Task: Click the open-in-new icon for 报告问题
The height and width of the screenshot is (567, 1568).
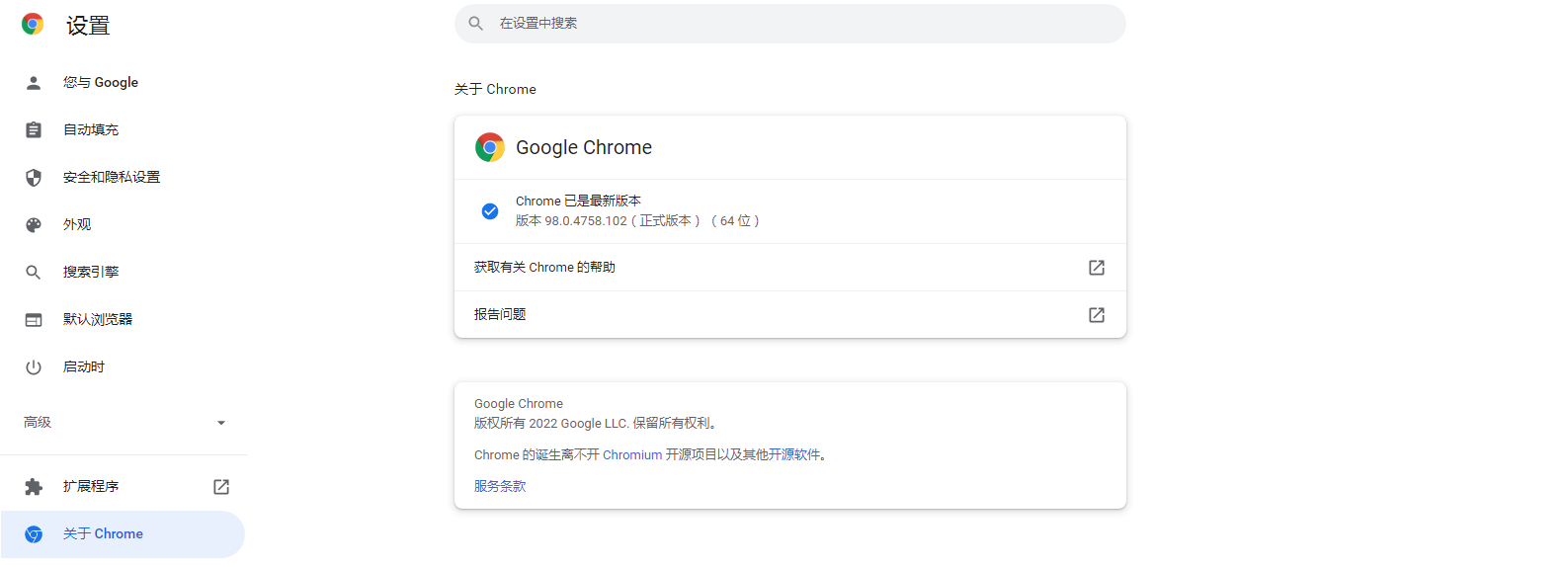Action: click(x=1097, y=315)
